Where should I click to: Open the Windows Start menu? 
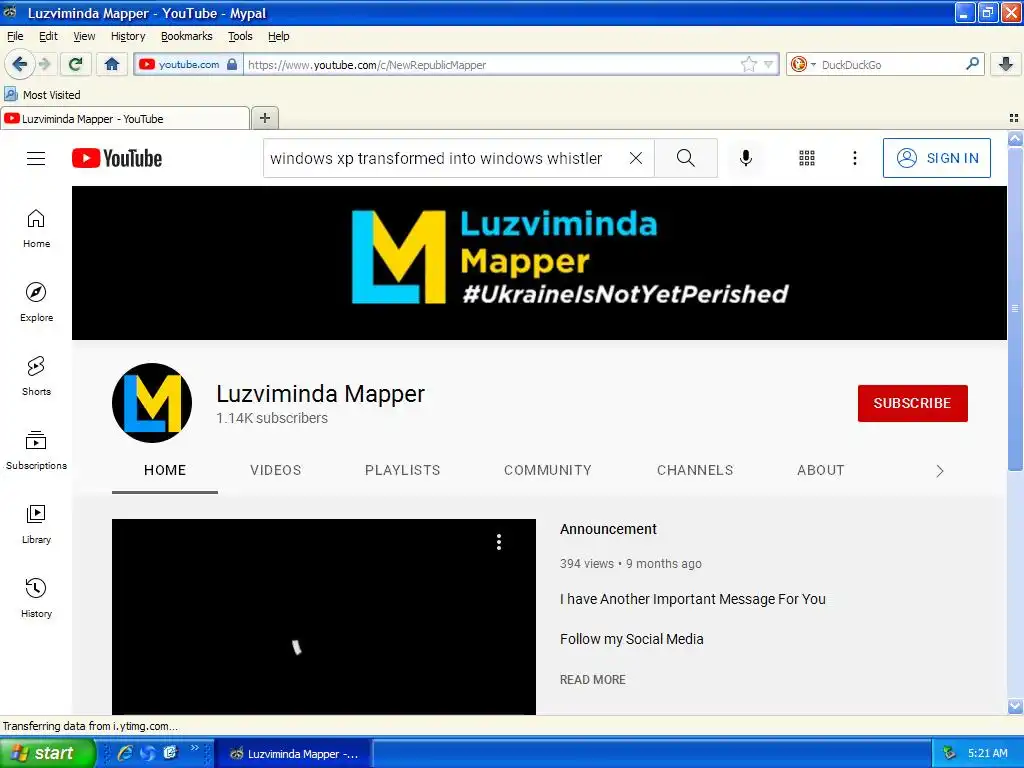point(47,753)
